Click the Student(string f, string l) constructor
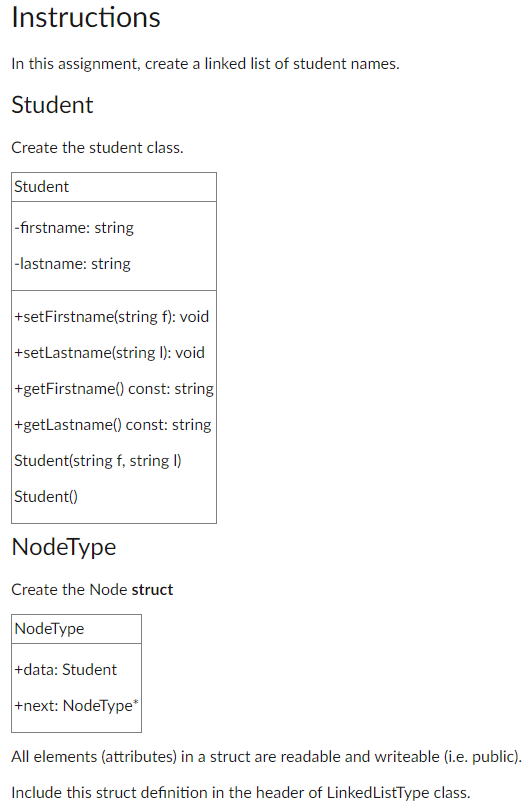 pos(98,461)
